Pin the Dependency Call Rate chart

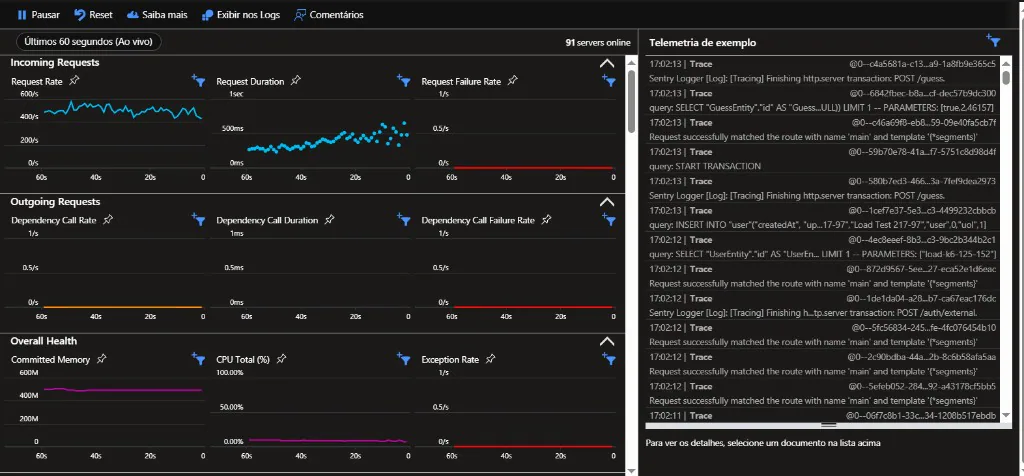[x=108, y=219]
